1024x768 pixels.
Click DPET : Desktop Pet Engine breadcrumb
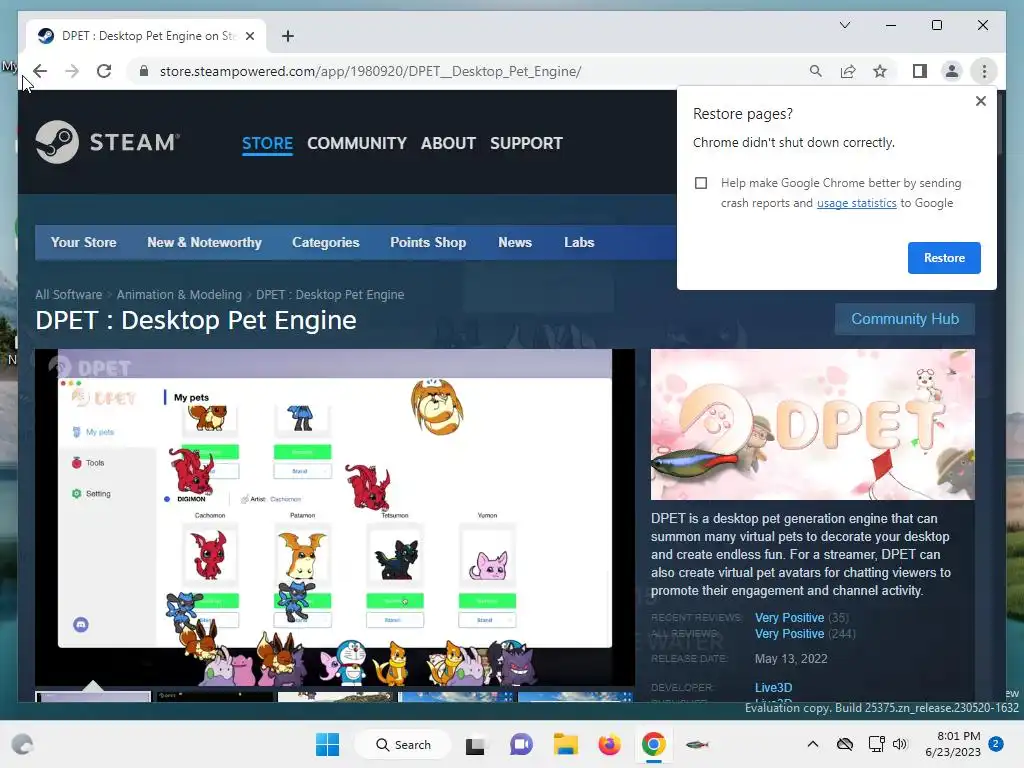click(x=330, y=295)
